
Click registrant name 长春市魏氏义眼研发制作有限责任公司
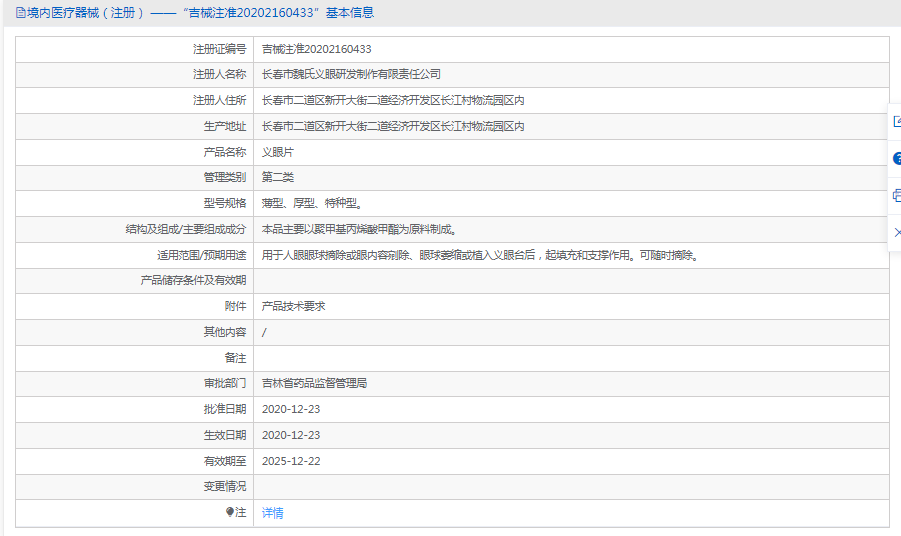(351, 74)
